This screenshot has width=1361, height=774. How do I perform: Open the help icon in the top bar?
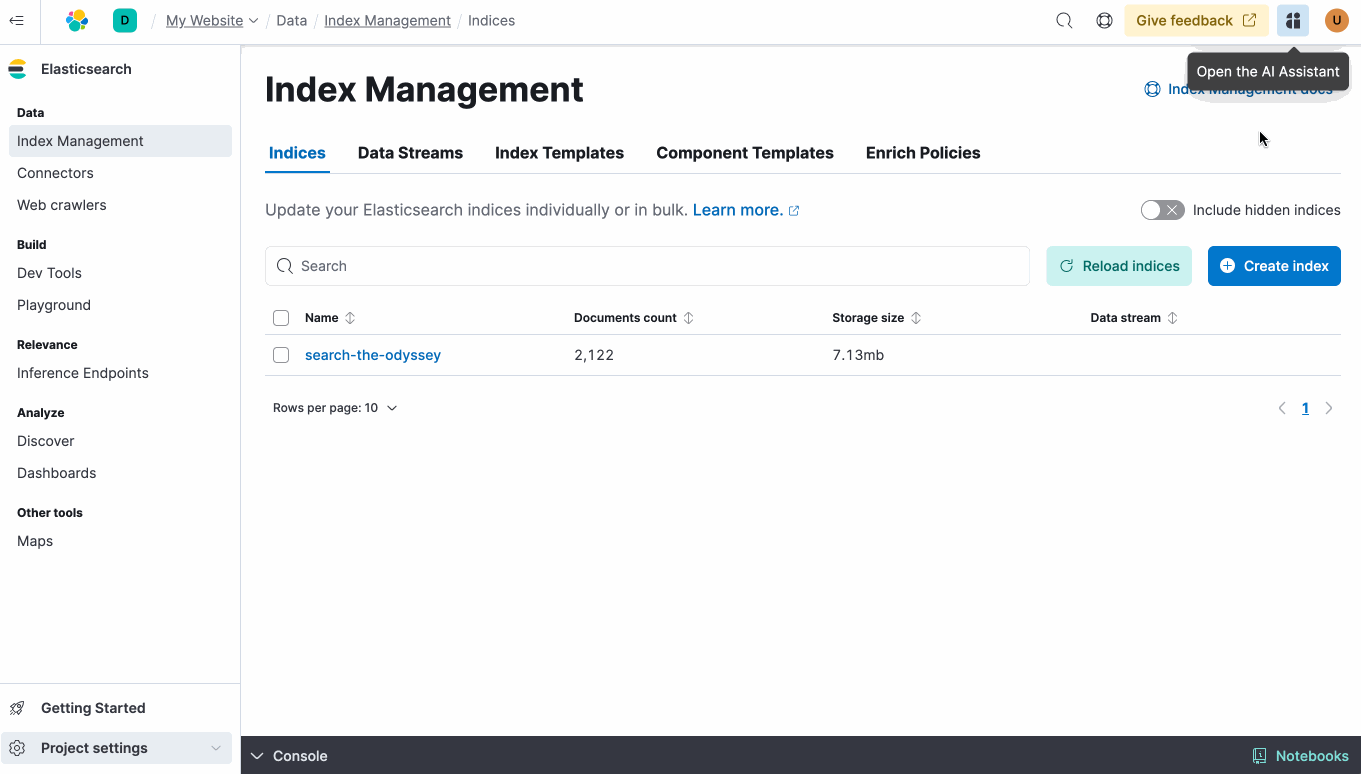(1104, 20)
